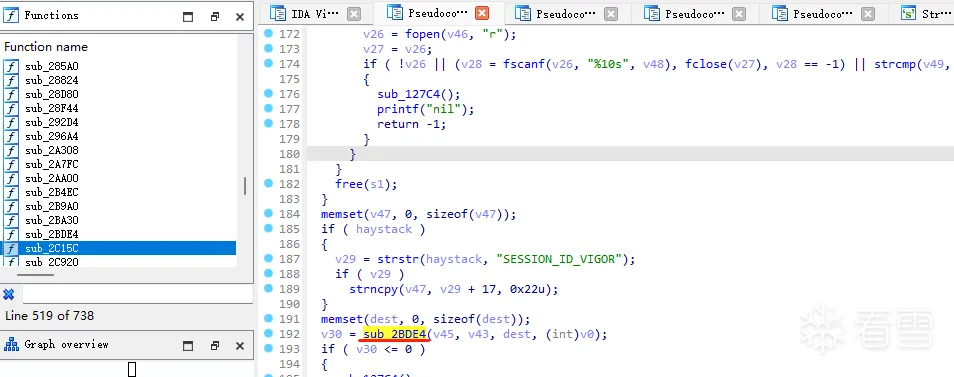Select function sub_2A7FC in list
954x377 pixels.
pyautogui.click(x=52, y=164)
